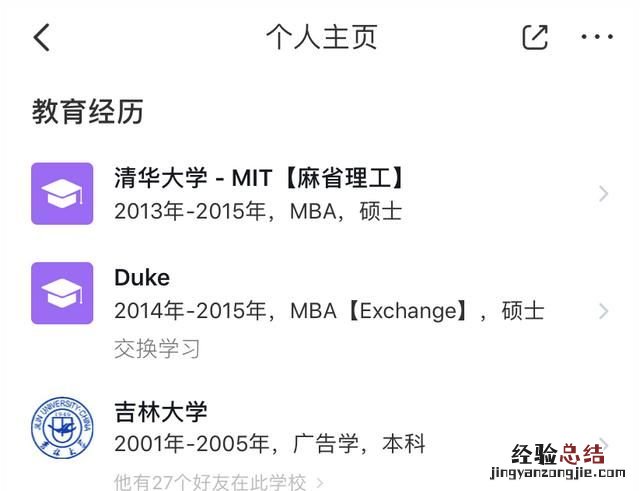Tap the back arrow

[x=41, y=38]
